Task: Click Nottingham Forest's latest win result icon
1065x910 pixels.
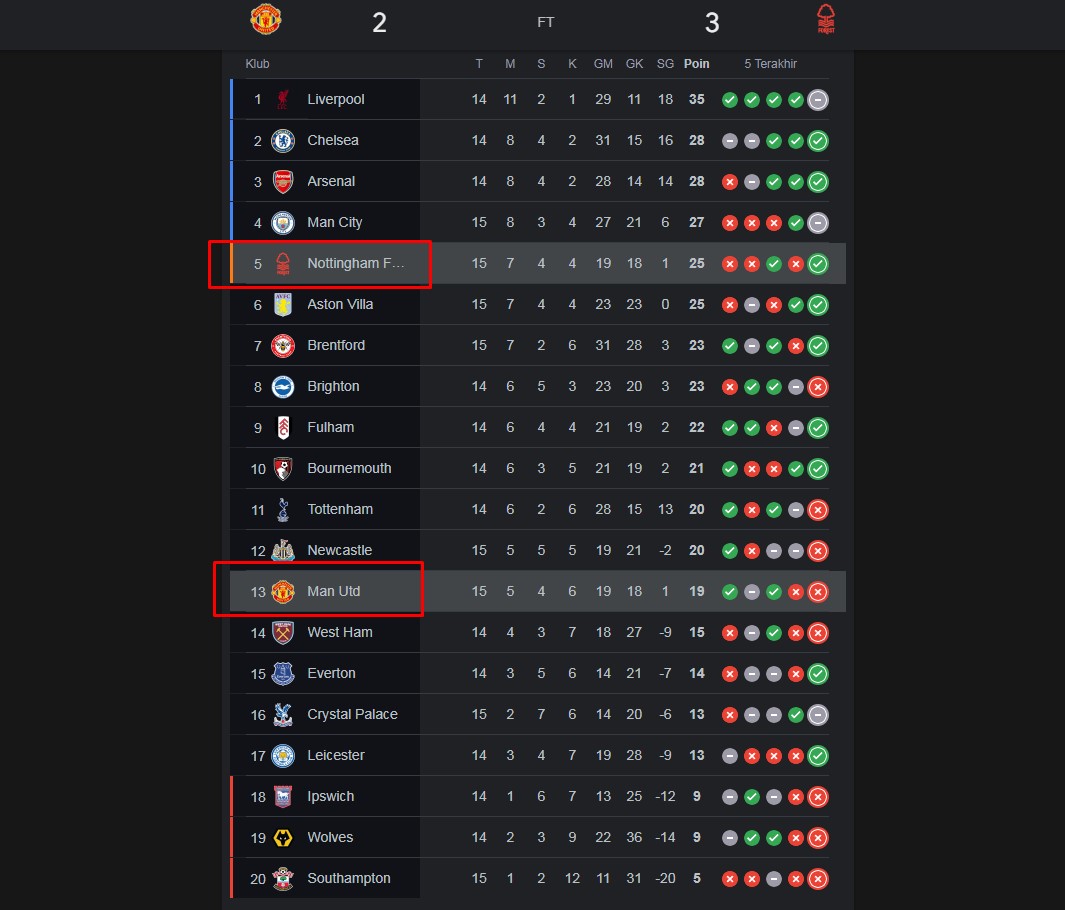Action: (818, 263)
